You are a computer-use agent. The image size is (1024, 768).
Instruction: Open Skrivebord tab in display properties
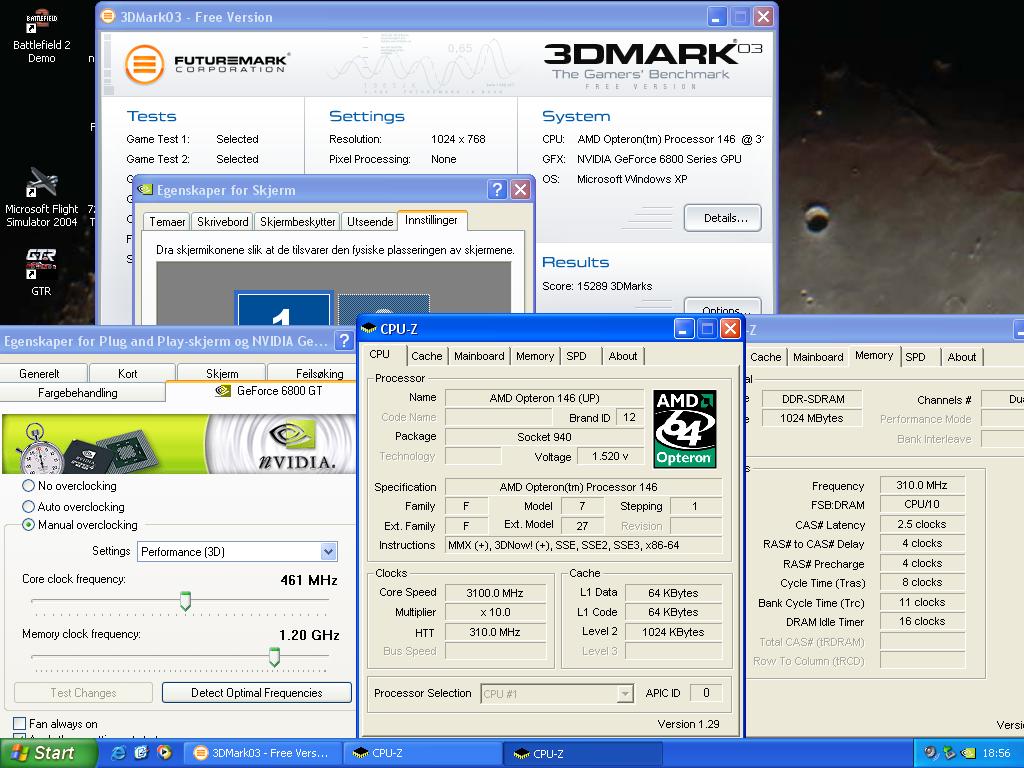tap(223, 222)
